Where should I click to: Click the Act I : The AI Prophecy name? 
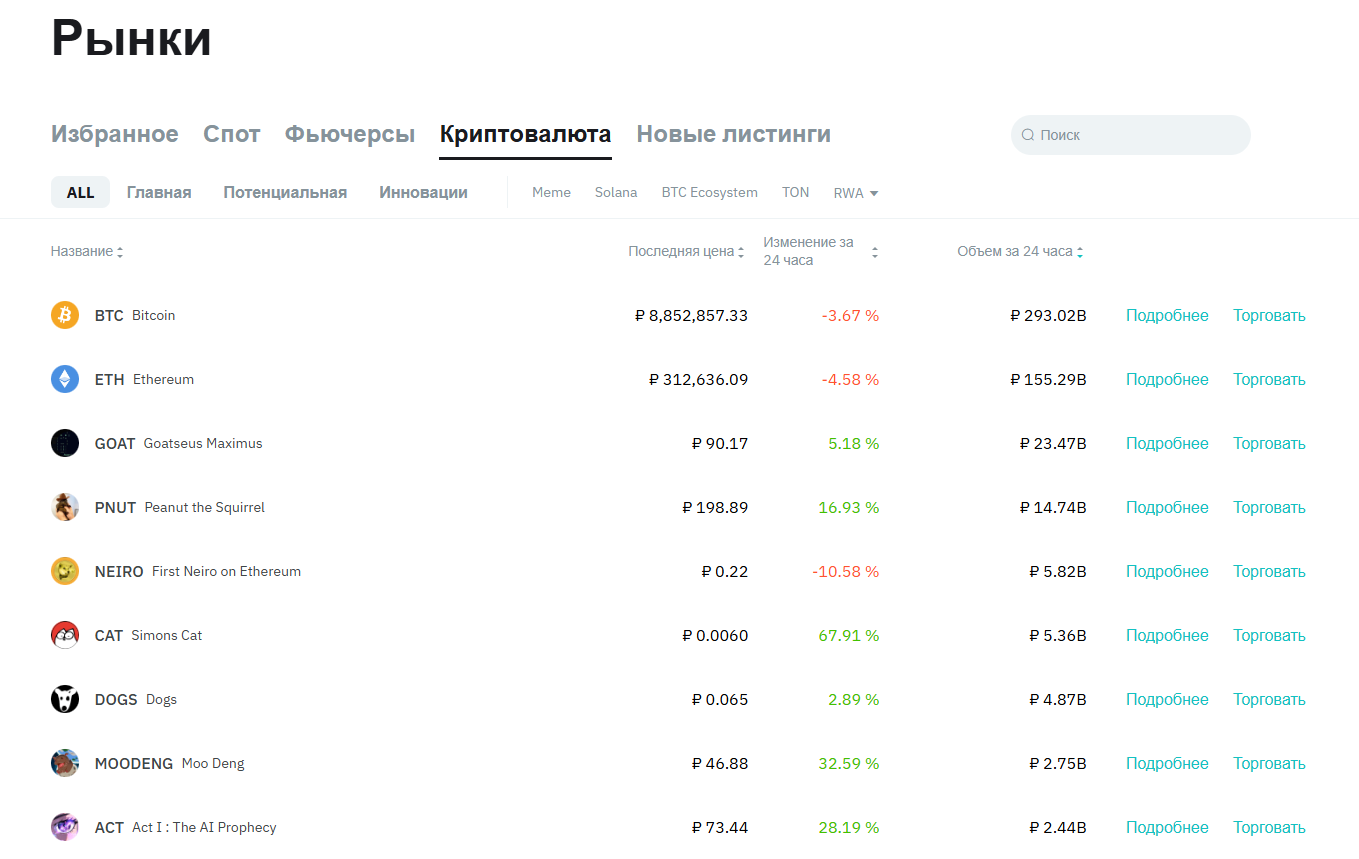click(x=204, y=827)
